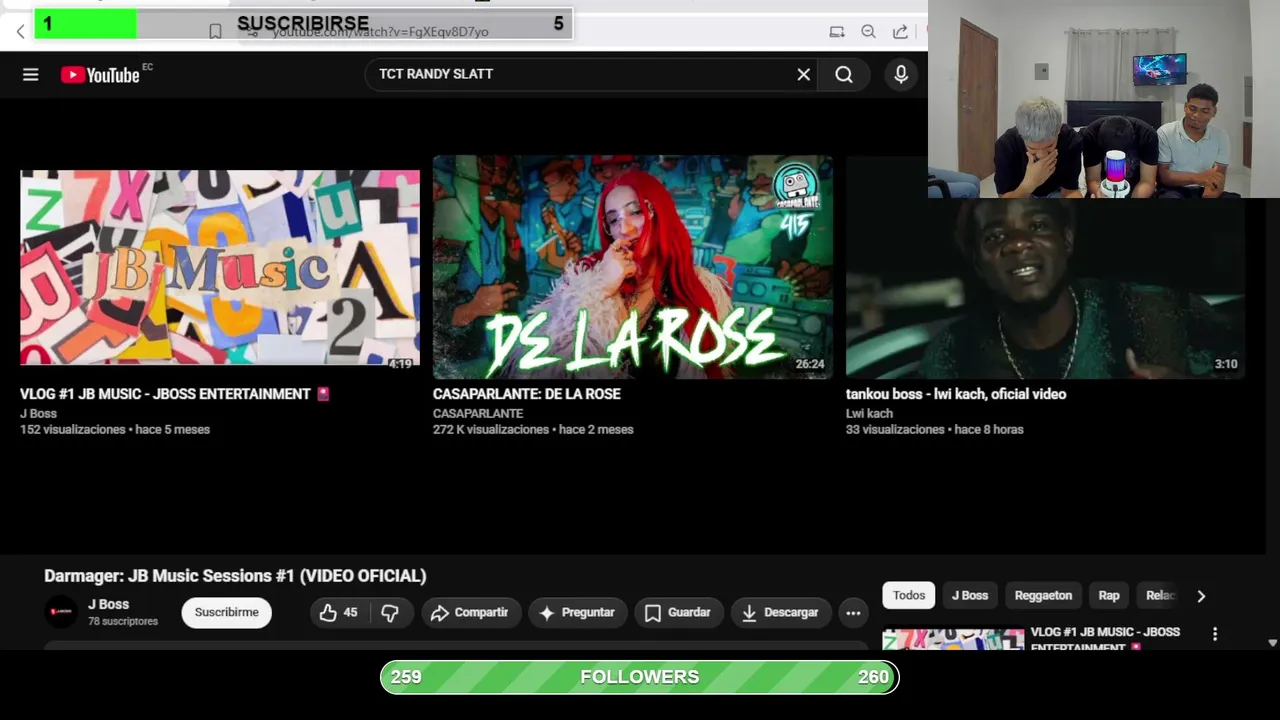1280x720 pixels.
Task: Select the Todos filter chip
Action: click(909, 595)
